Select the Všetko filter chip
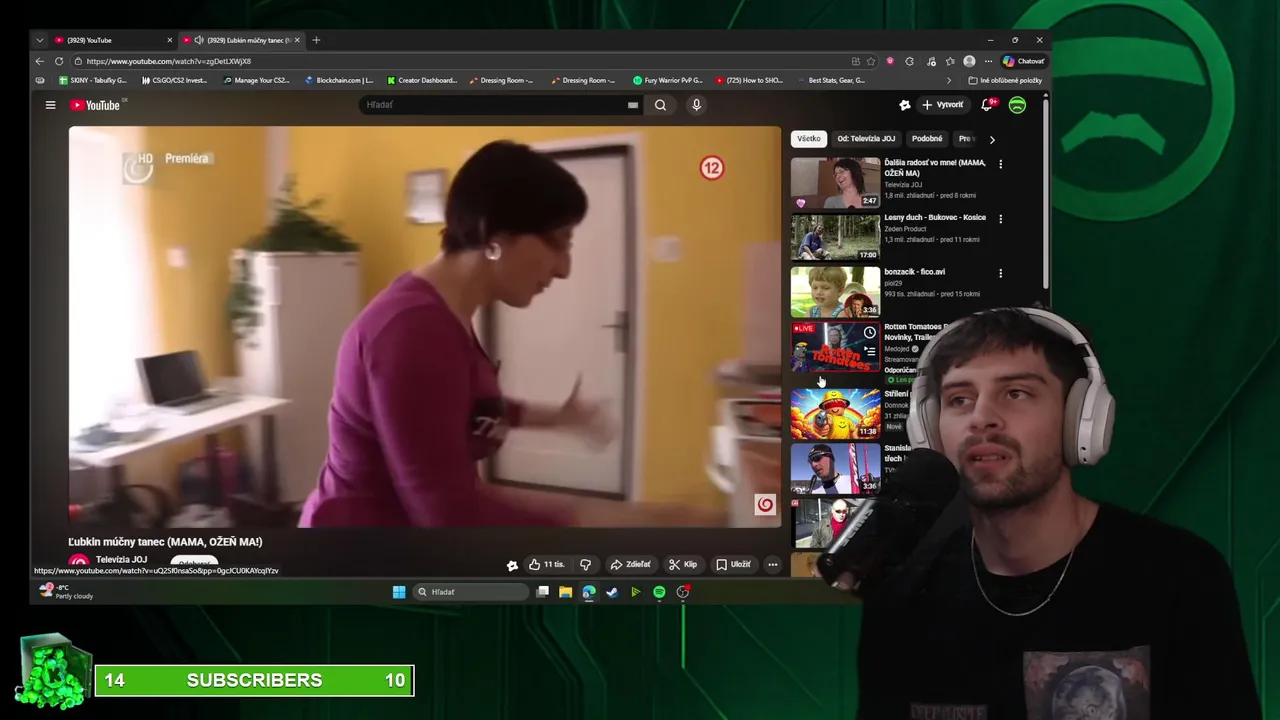The image size is (1280, 720). coord(809,139)
